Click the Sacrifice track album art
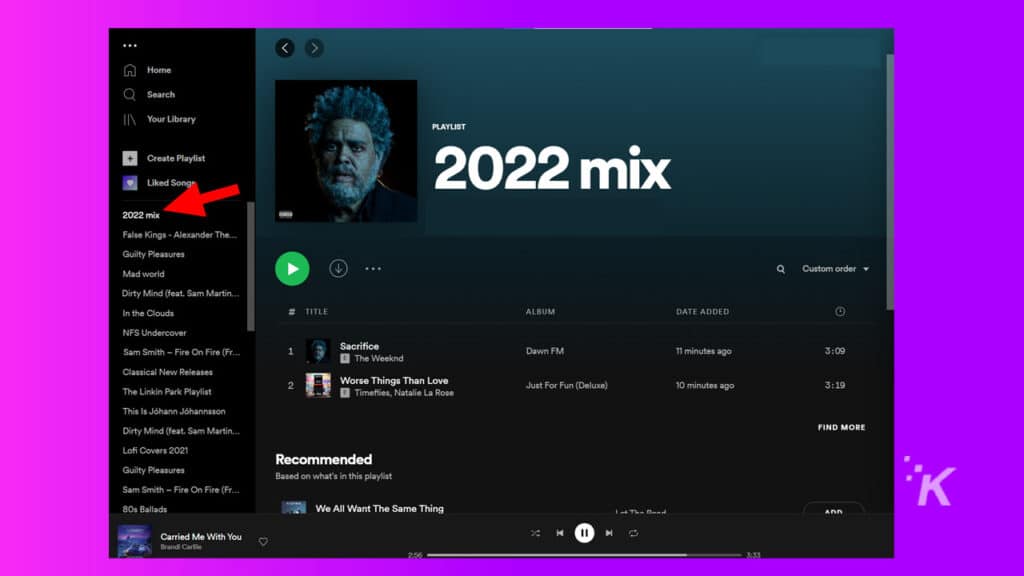Screen dimensions: 1024x576 (318, 351)
